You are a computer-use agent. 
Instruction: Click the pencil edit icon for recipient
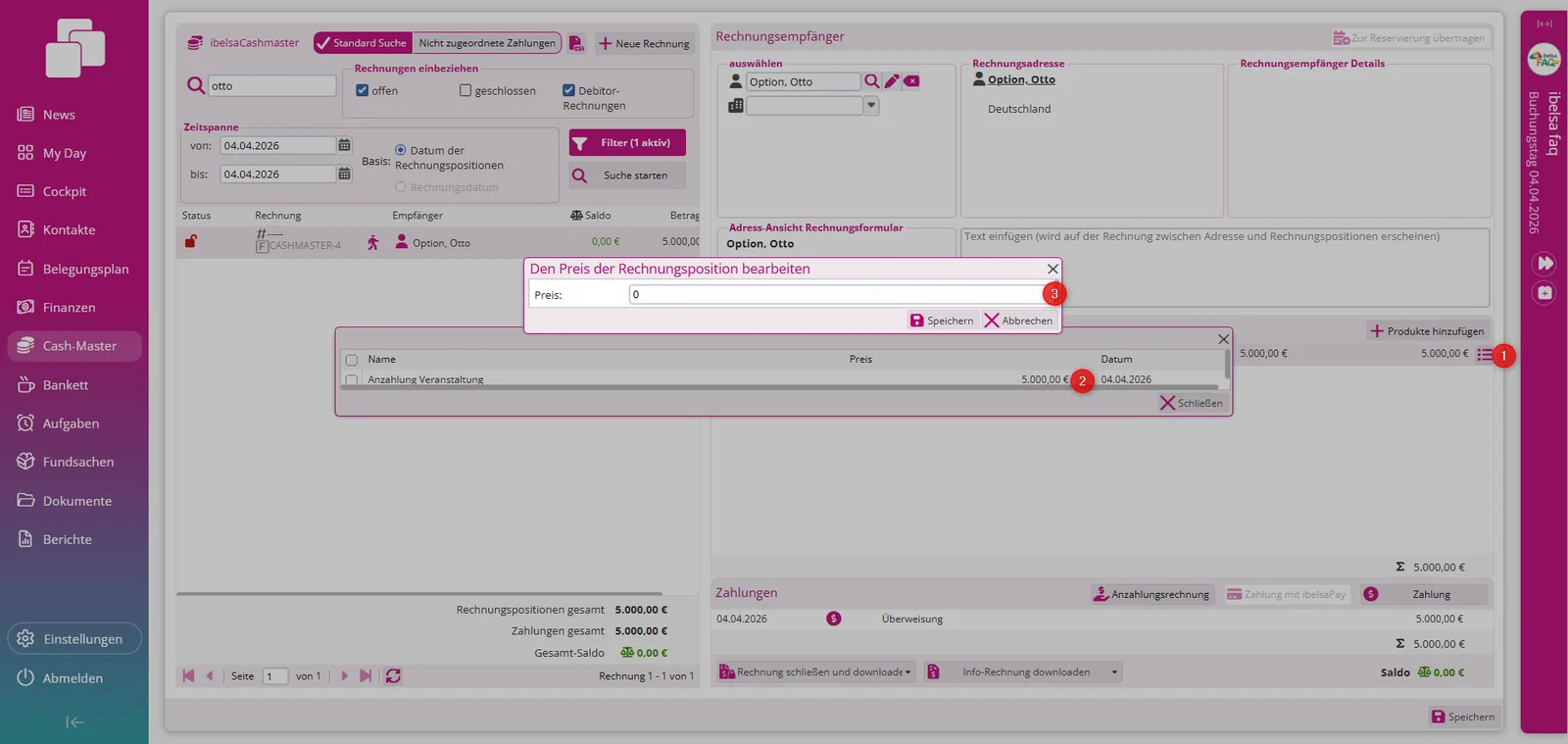coord(892,81)
